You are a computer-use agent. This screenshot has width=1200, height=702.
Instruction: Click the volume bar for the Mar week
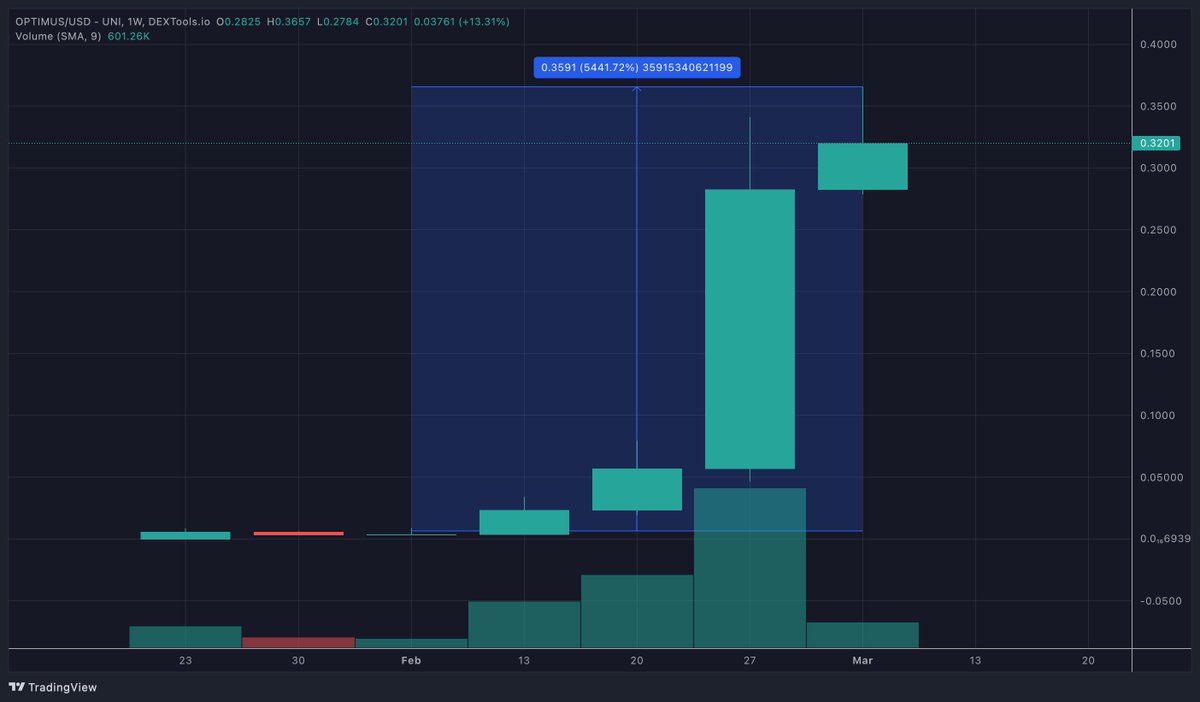[863, 635]
